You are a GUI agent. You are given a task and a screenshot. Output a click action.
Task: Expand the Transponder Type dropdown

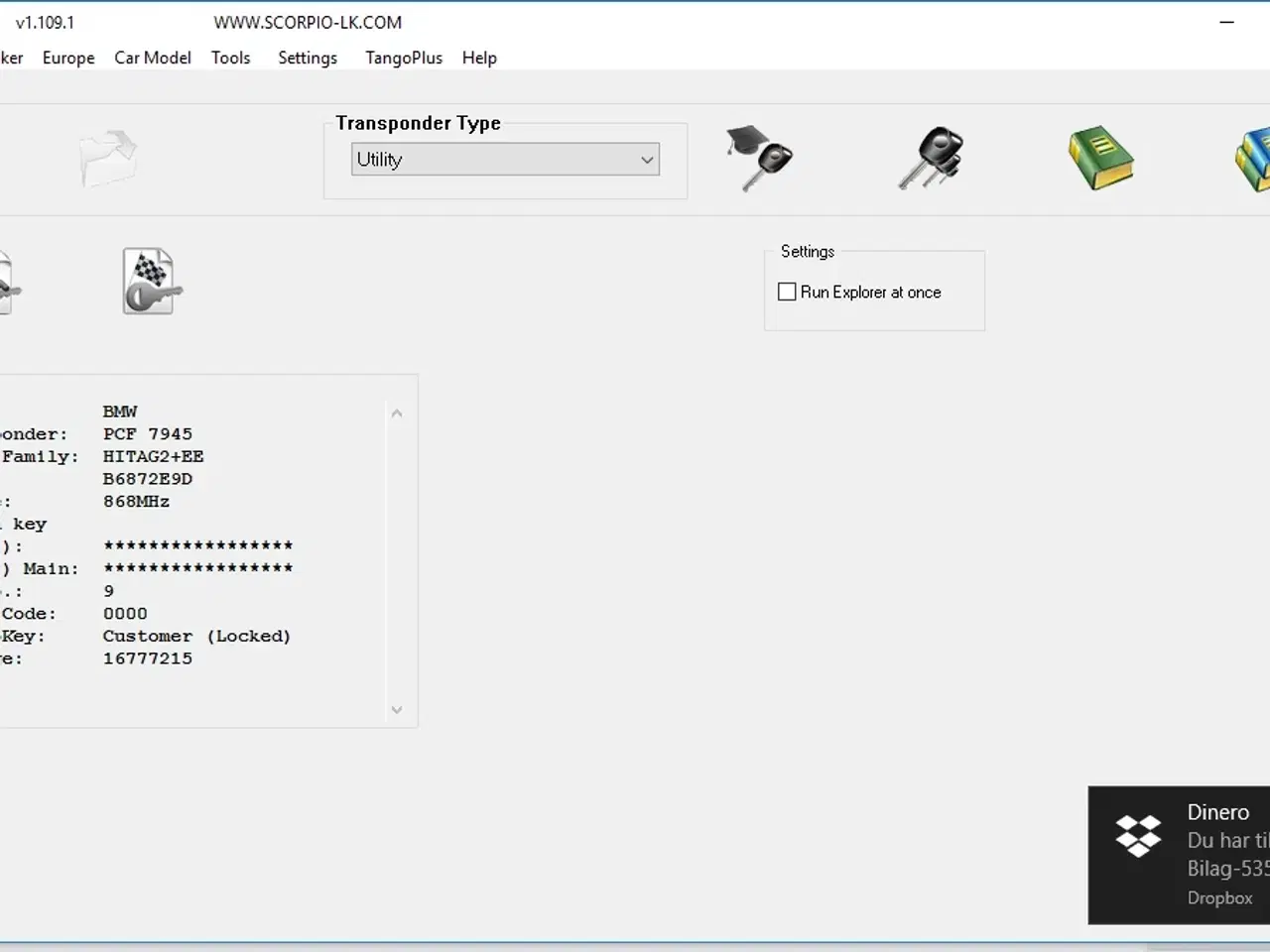click(647, 160)
